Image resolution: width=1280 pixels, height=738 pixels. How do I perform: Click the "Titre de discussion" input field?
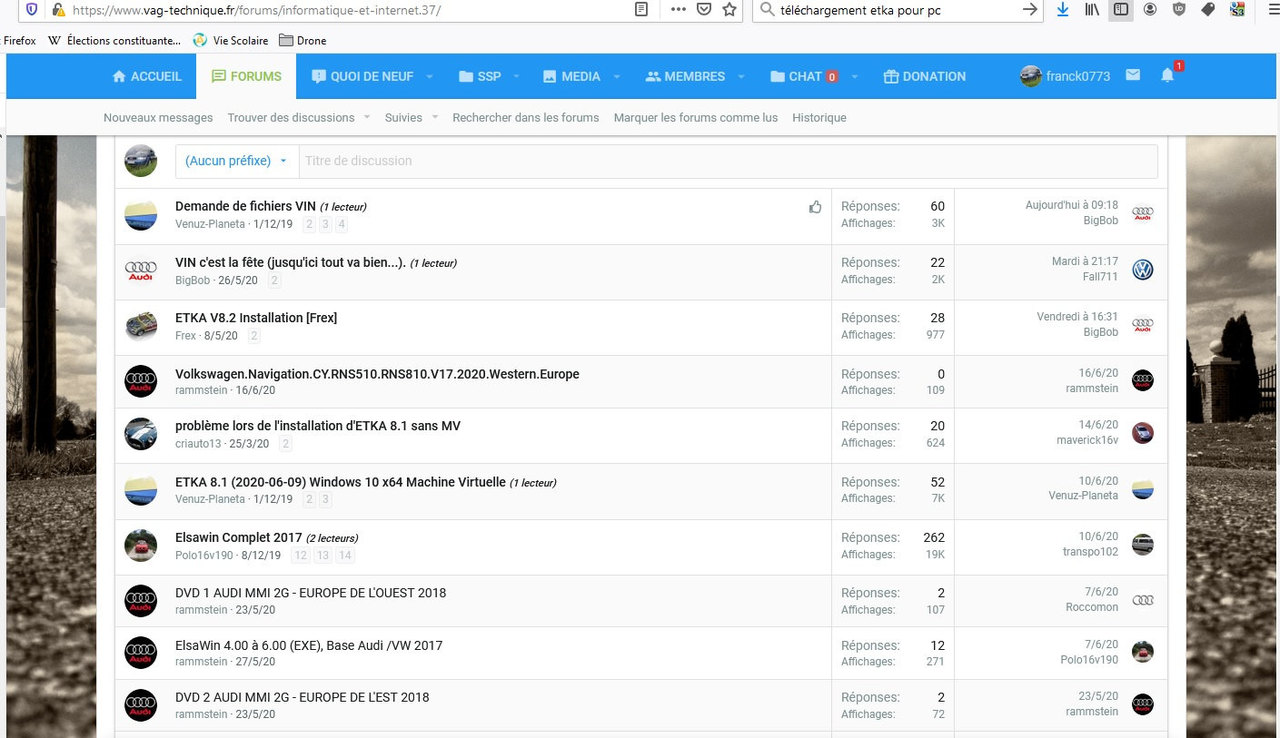click(x=727, y=161)
